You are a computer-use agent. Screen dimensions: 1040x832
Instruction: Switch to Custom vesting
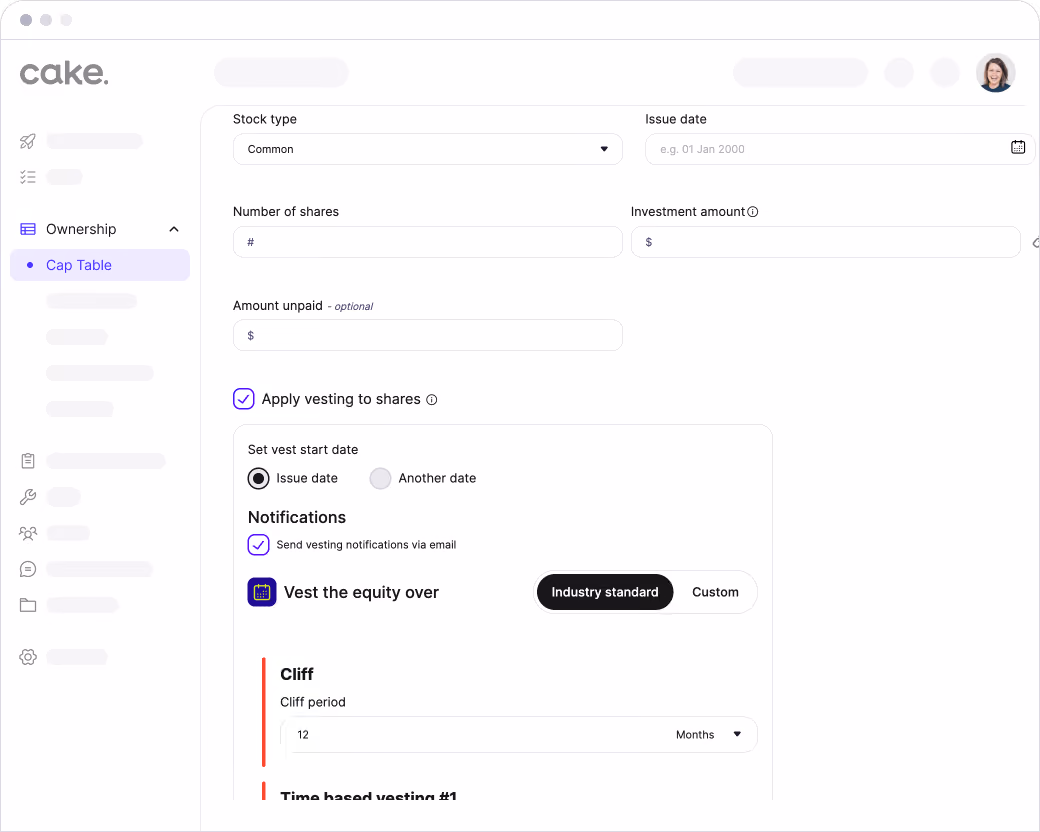click(x=715, y=592)
